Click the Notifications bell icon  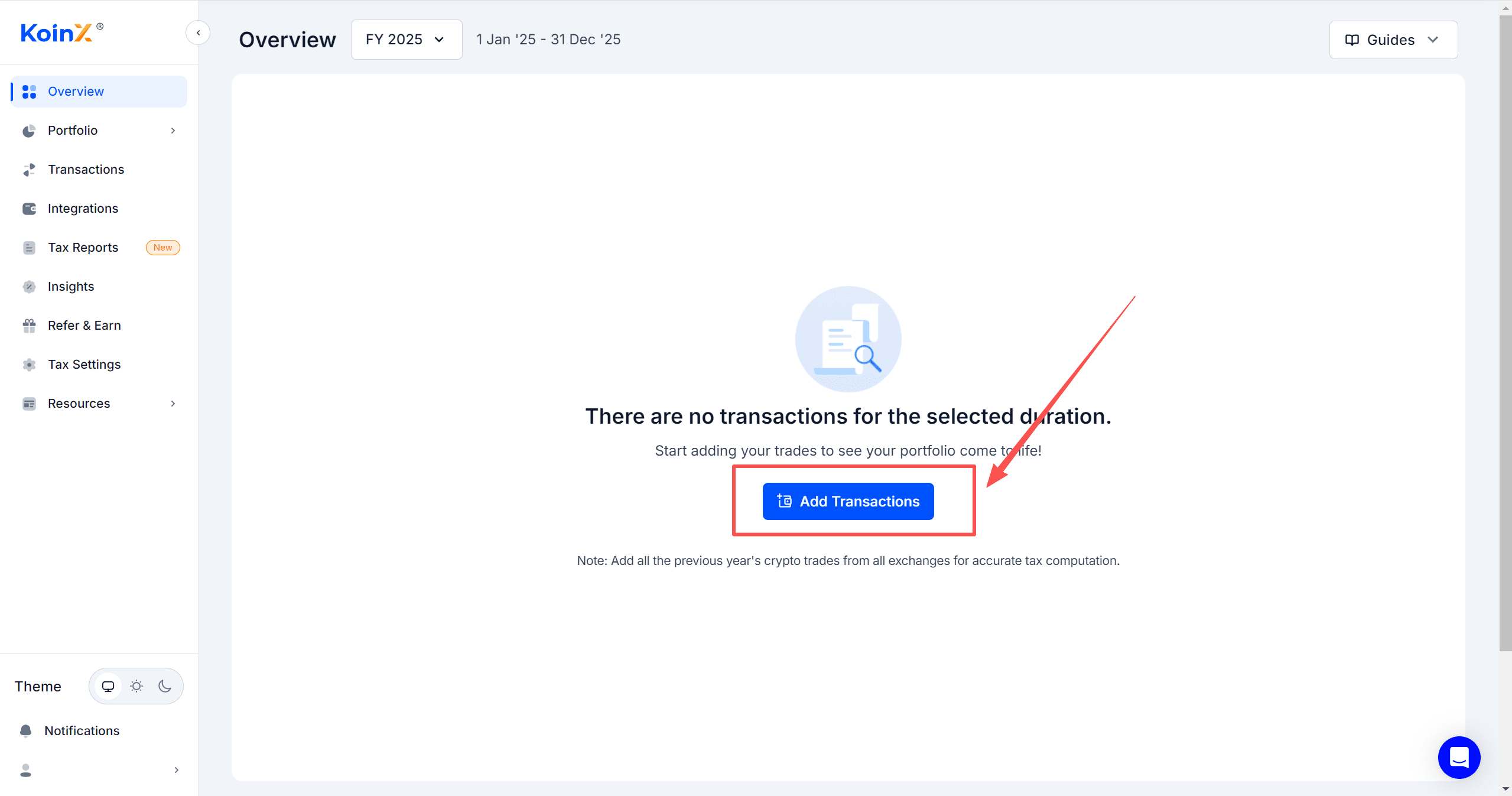click(26, 730)
